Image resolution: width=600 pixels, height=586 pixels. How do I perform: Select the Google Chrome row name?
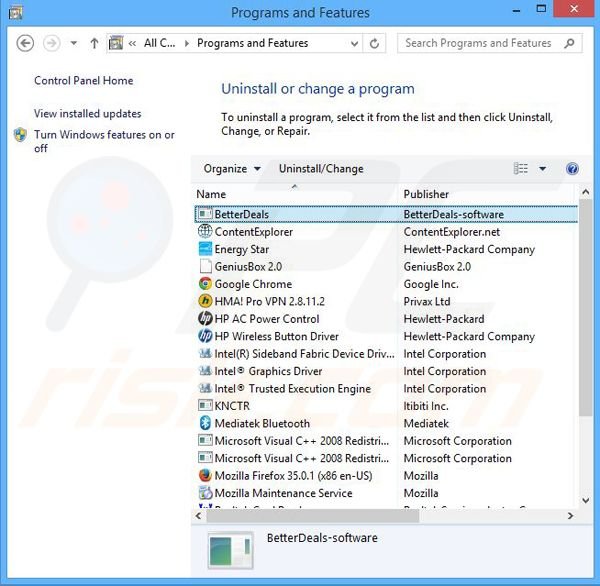click(x=253, y=284)
